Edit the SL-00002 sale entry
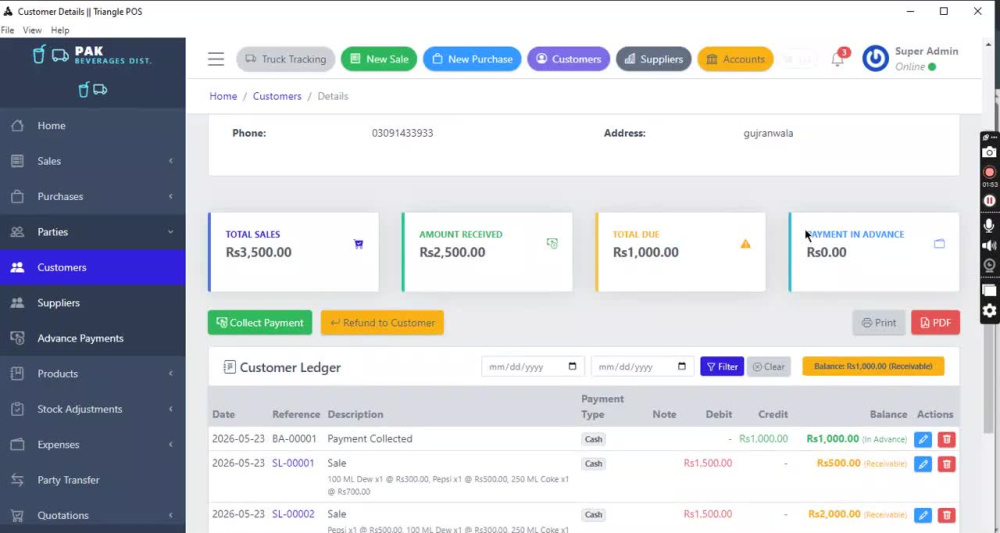Image resolution: width=1000 pixels, height=533 pixels. coord(923,515)
